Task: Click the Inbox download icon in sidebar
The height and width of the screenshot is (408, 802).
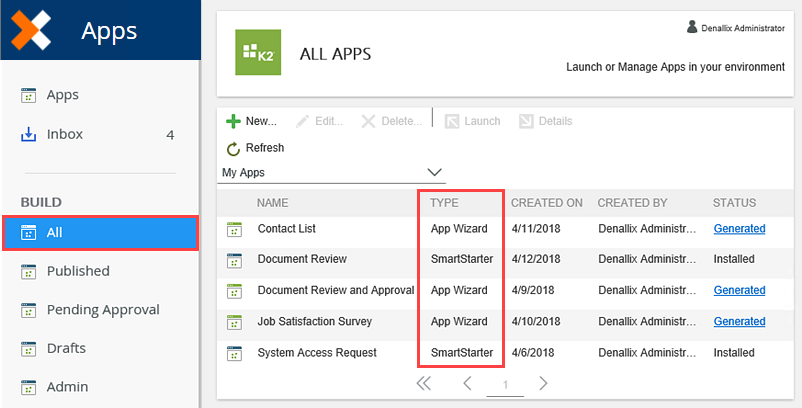Action: (x=29, y=134)
